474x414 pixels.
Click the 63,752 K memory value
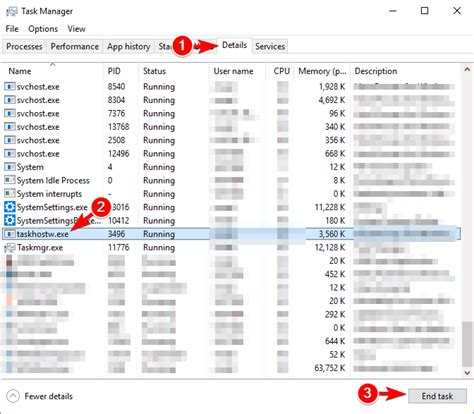(x=330, y=368)
